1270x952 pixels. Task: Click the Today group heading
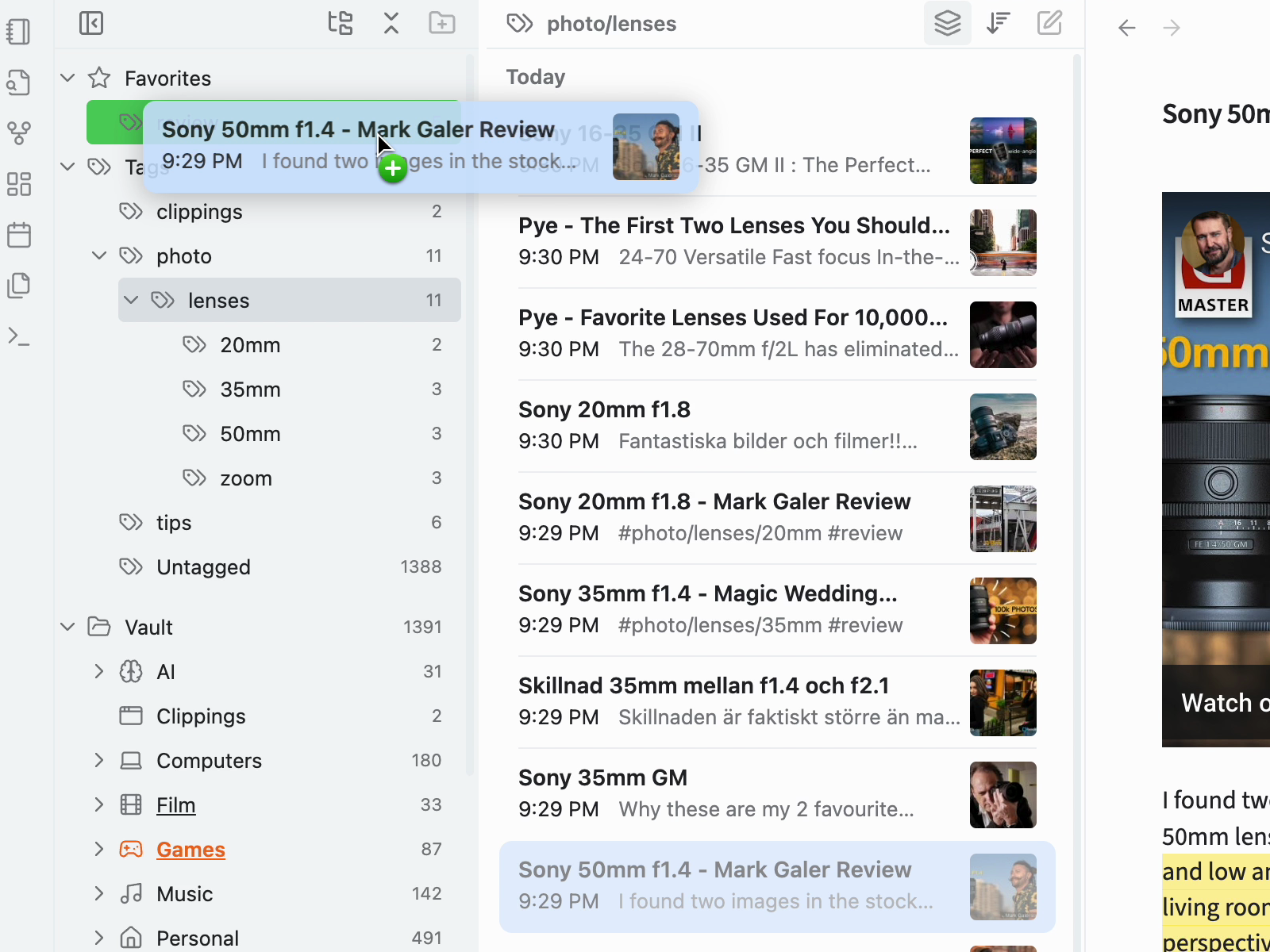(x=536, y=77)
